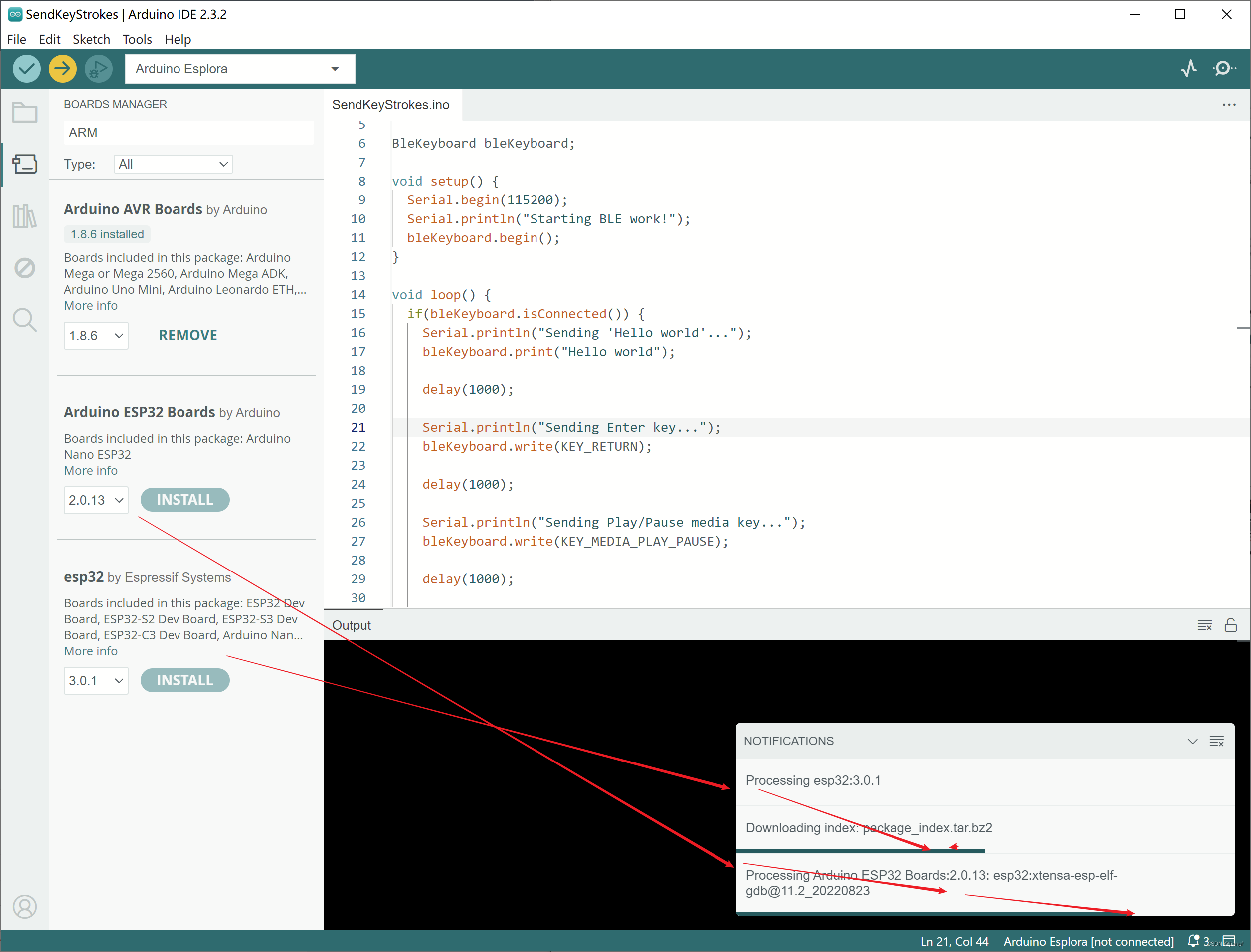
Task: Toggle the bottom panel icon in status bar
Action: tap(1229, 941)
